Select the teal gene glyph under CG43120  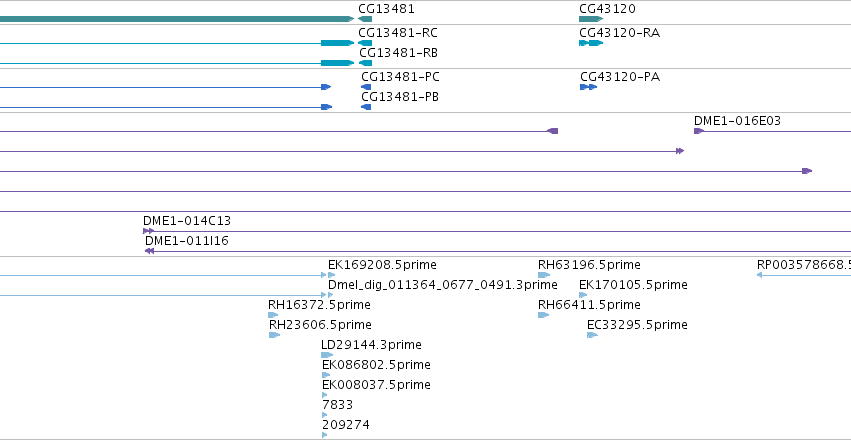point(591,19)
